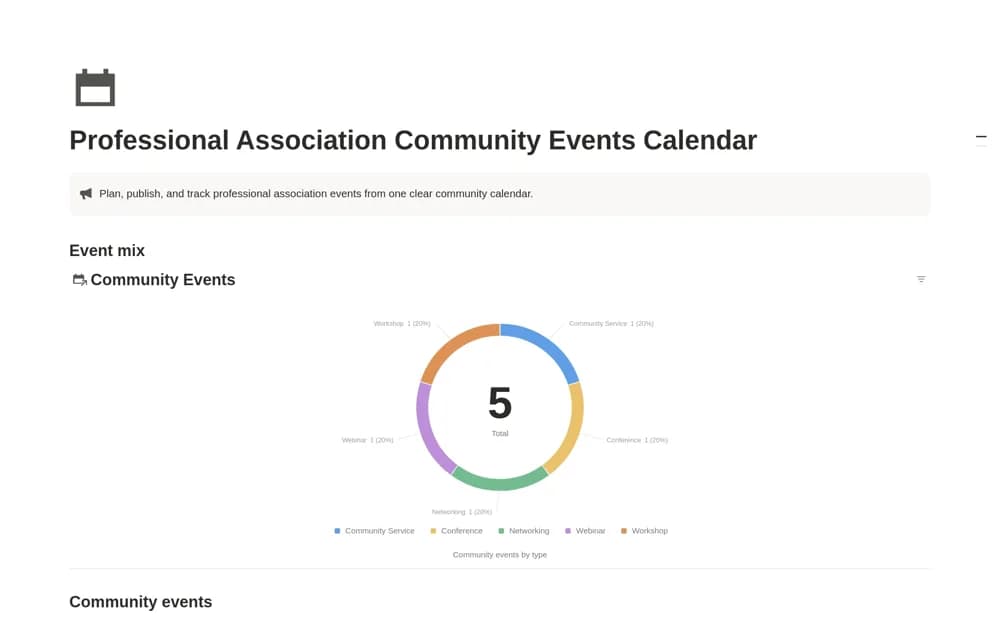Toggle the Workshop legend swatch
Viewport: 1000px width, 624px height.
(624, 531)
